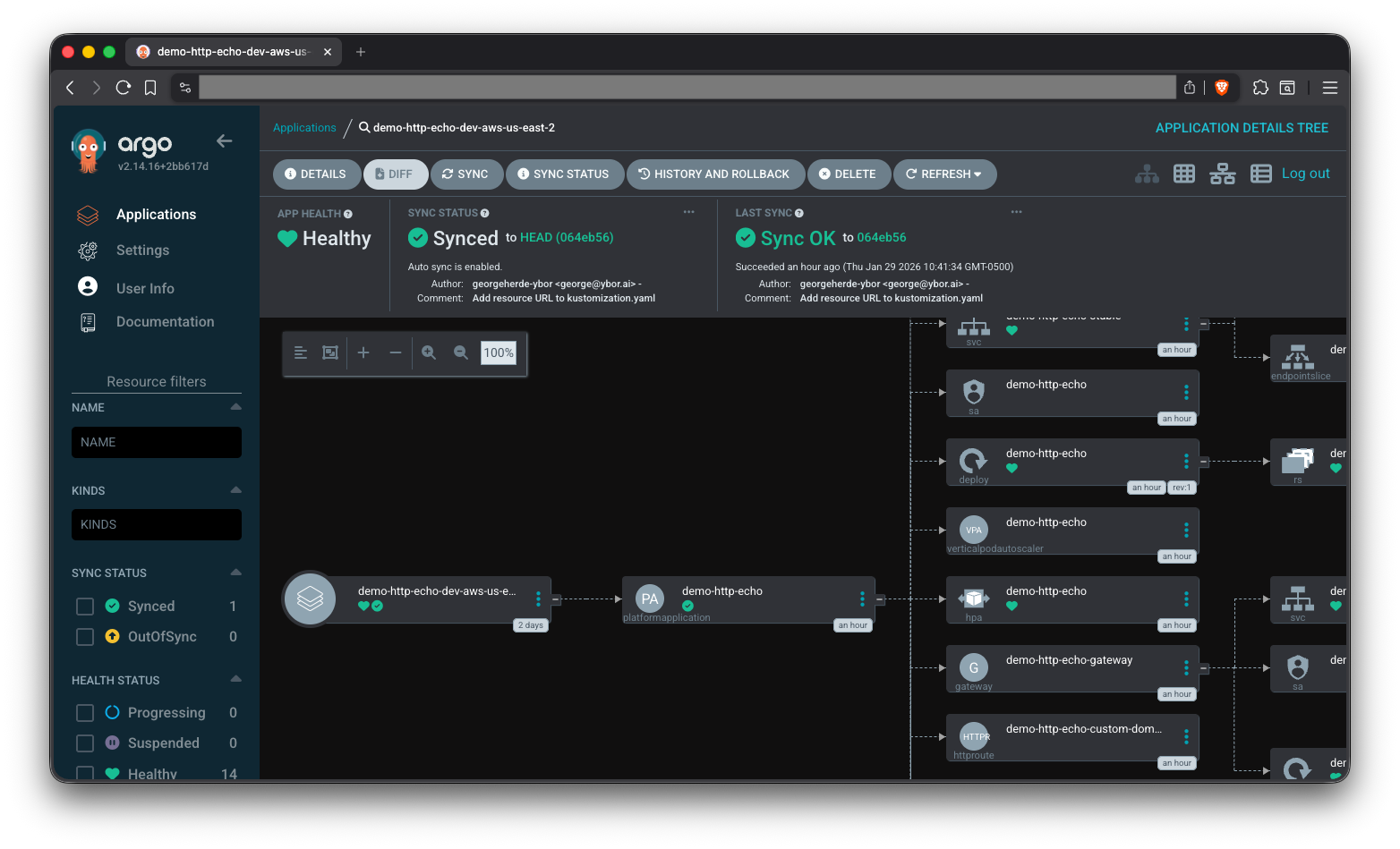Enable the Synced filter checkbox
Screen dimensions: 1400x849
[85, 607]
